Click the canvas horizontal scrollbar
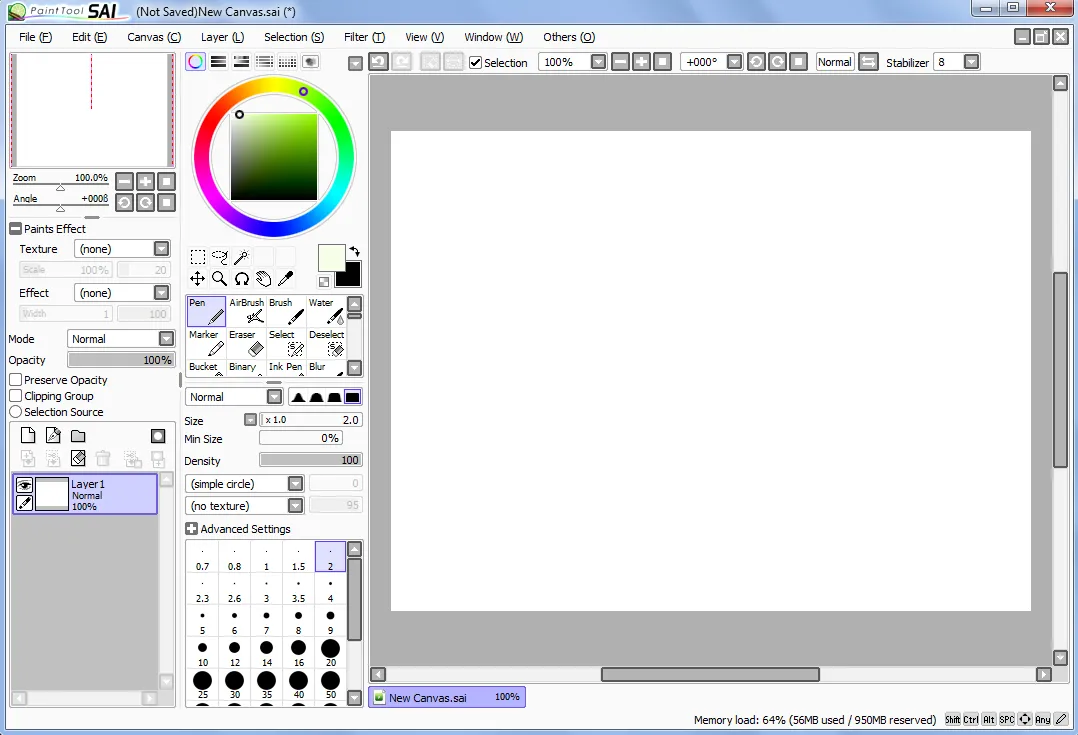Screen dimensions: 1078x735 (710, 674)
